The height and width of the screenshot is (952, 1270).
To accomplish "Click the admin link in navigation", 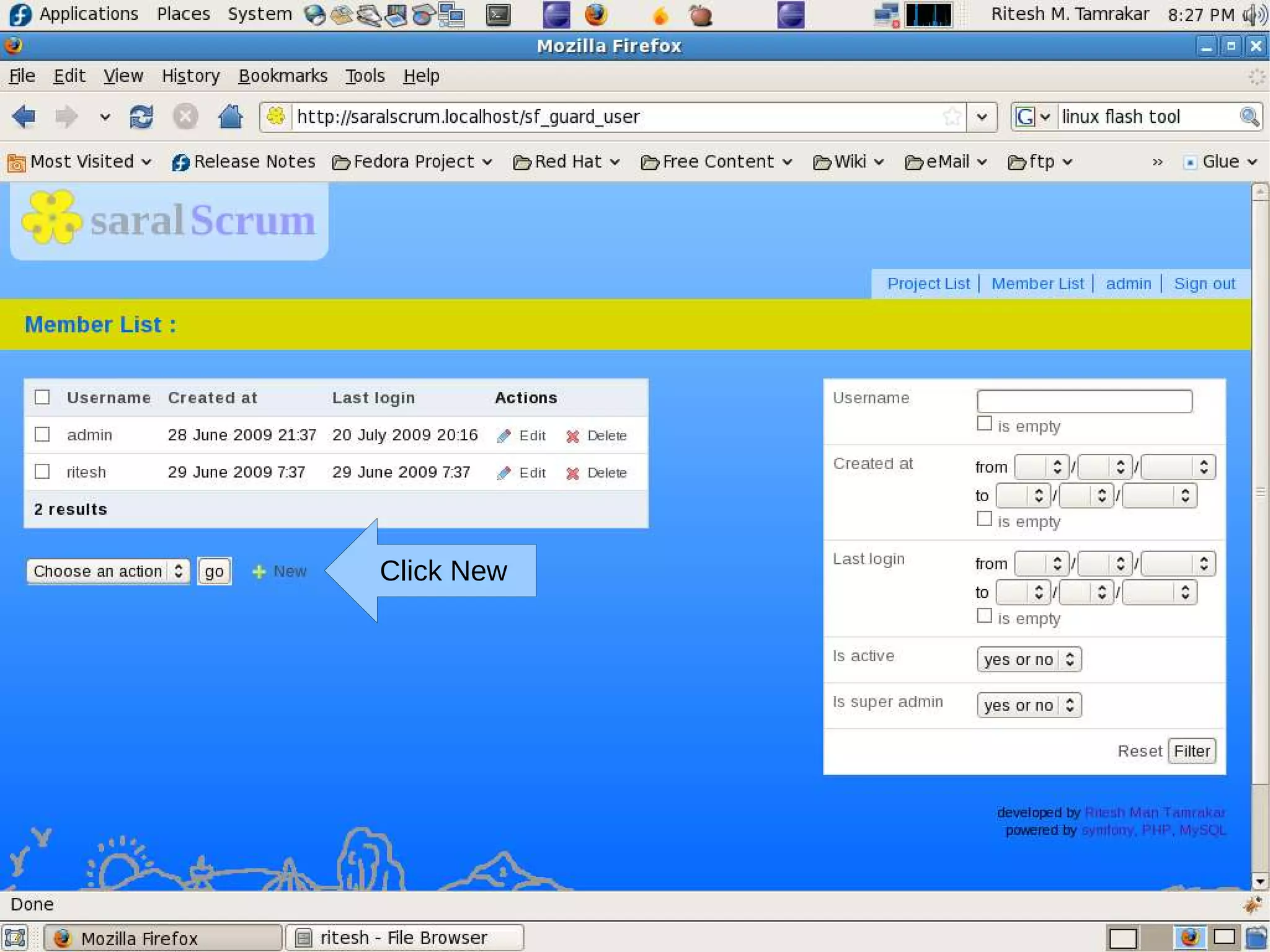I will 1129,283.
